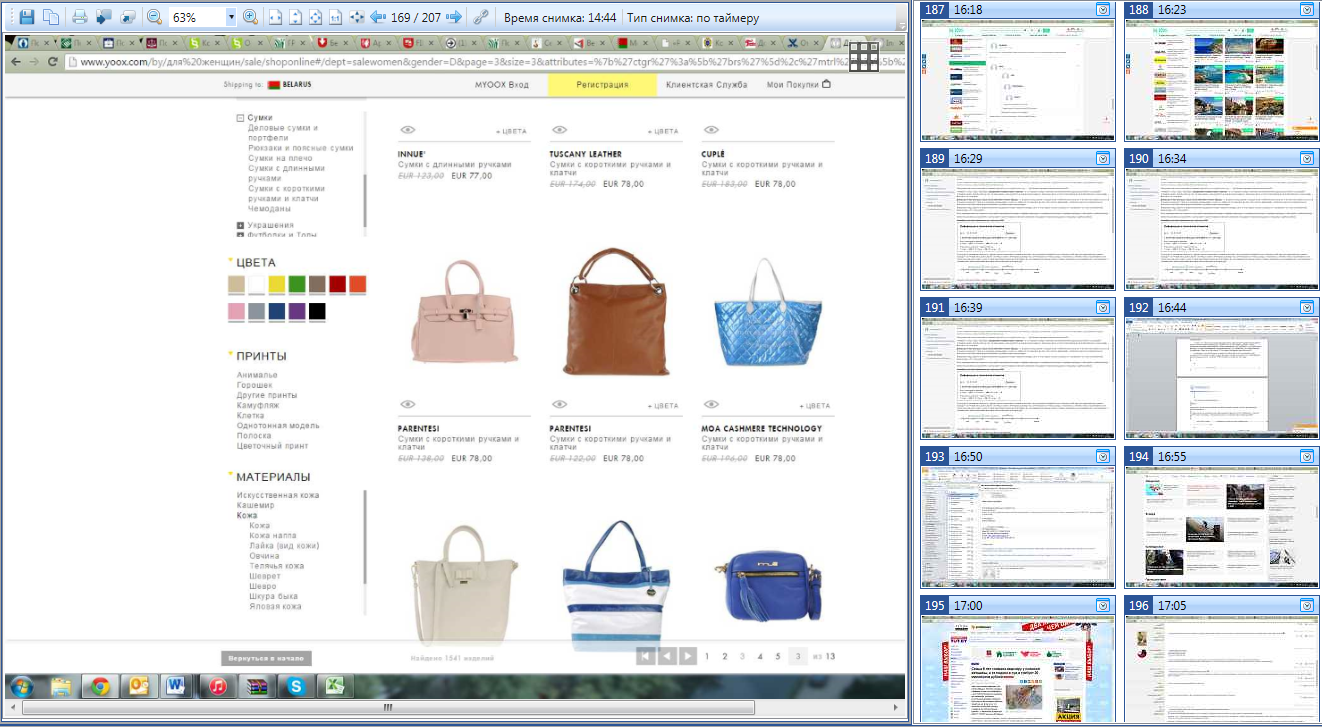Click the copy screenshot icon in the toolbar
This screenshot has height=727, width=1322.
tap(50, 17)
